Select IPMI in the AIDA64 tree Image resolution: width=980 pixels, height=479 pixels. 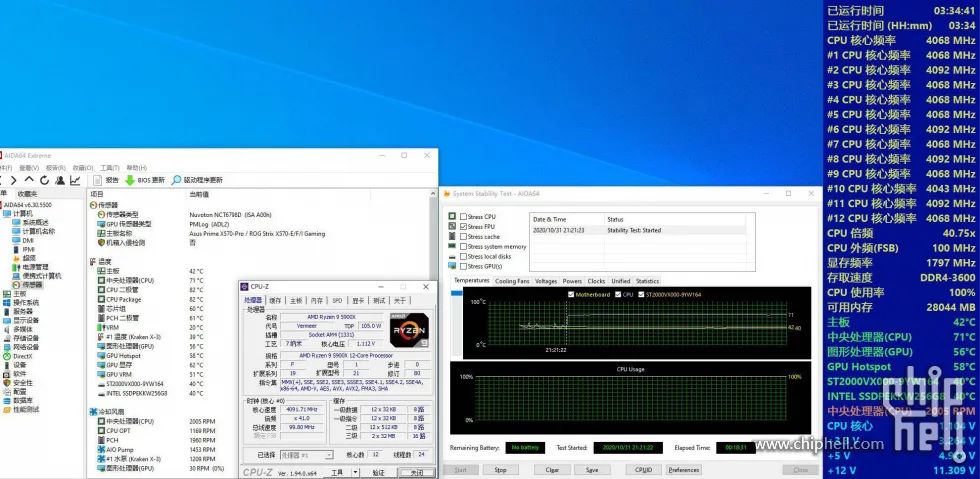pyautogui.click(x=24, y=249)
